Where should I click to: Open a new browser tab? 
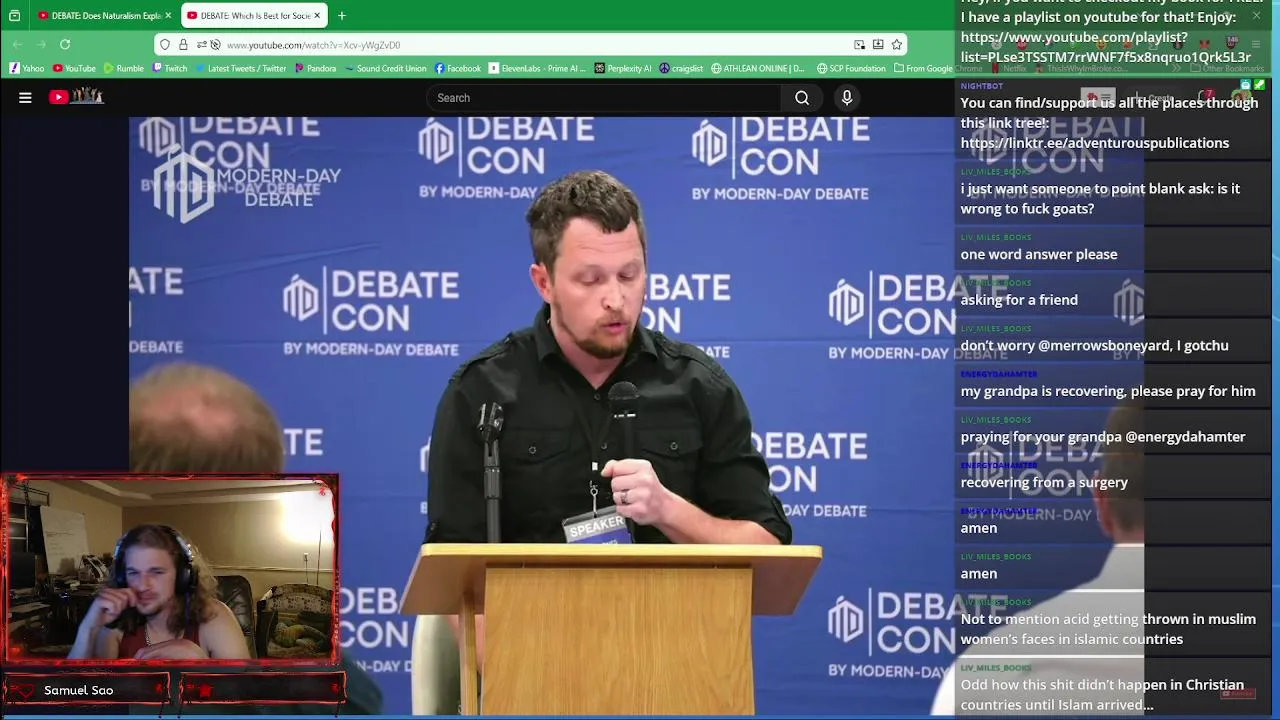pyautogui.click(x=342, y=16)
